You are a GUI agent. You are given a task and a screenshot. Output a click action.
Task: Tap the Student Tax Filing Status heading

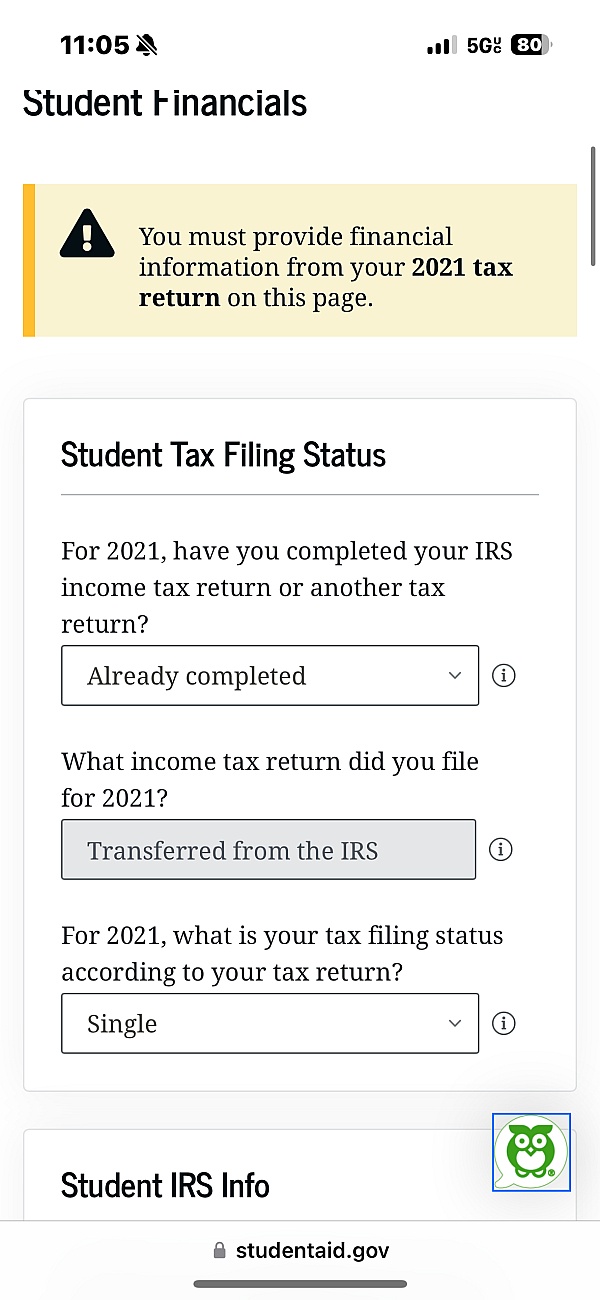[x=223, y=455]
